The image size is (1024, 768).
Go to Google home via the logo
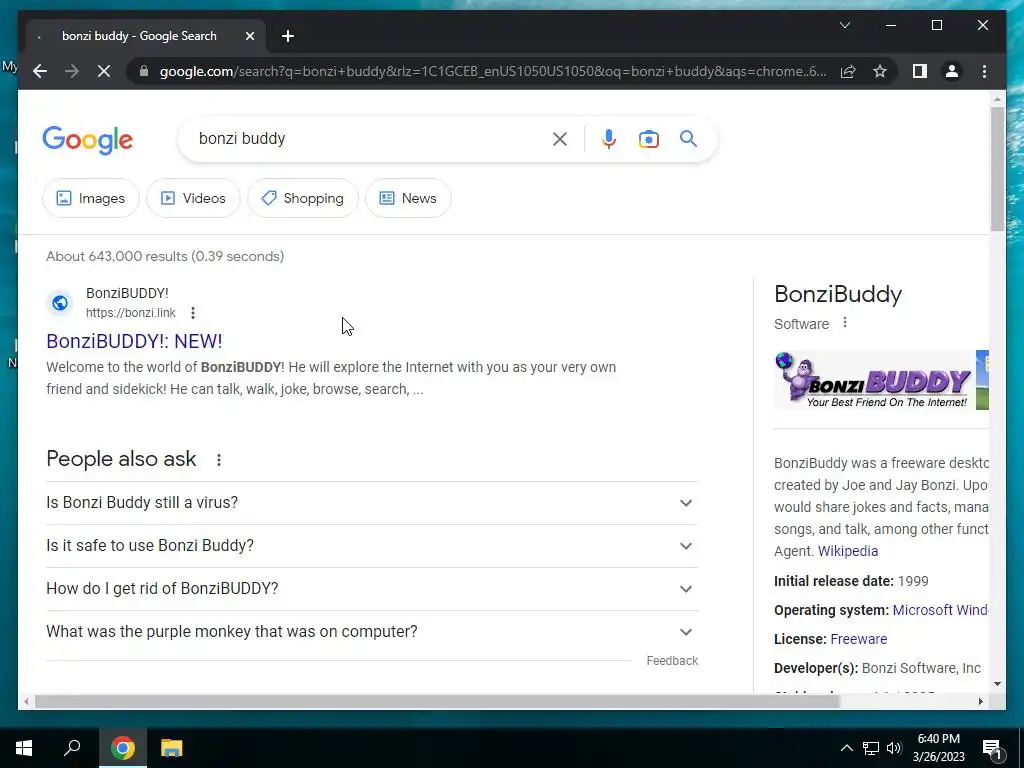(88, 140)
